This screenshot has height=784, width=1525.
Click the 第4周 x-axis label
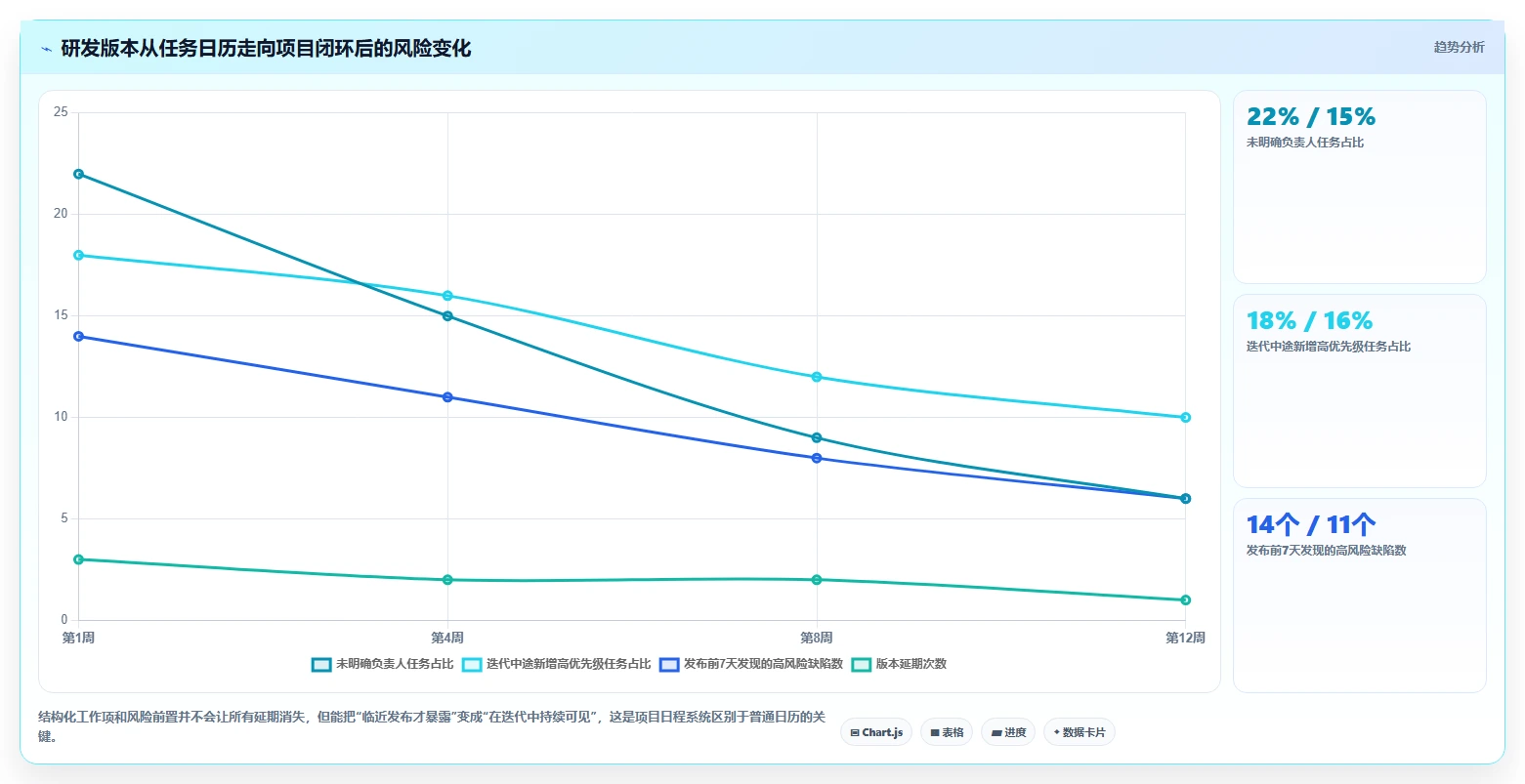tap(447, 639)
